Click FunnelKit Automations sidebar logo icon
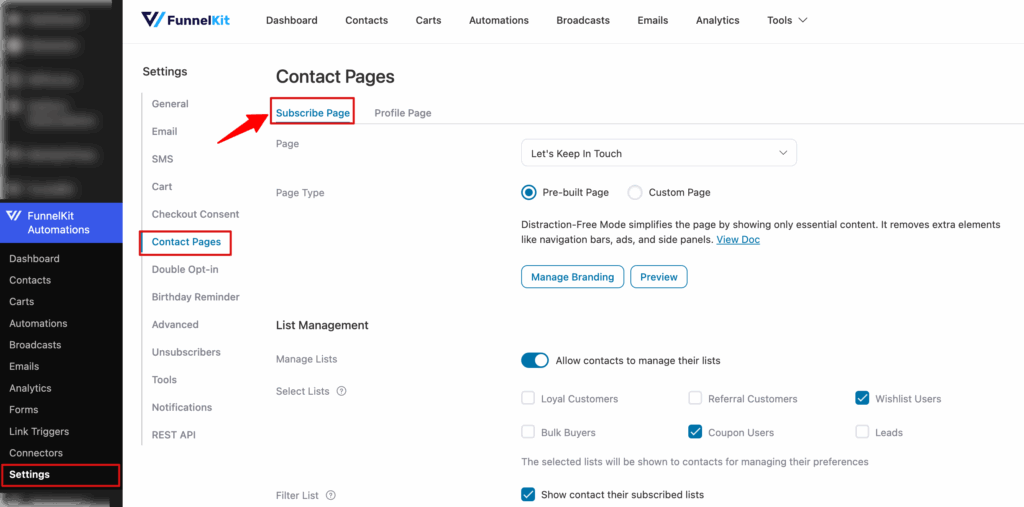 pos(14,215)
